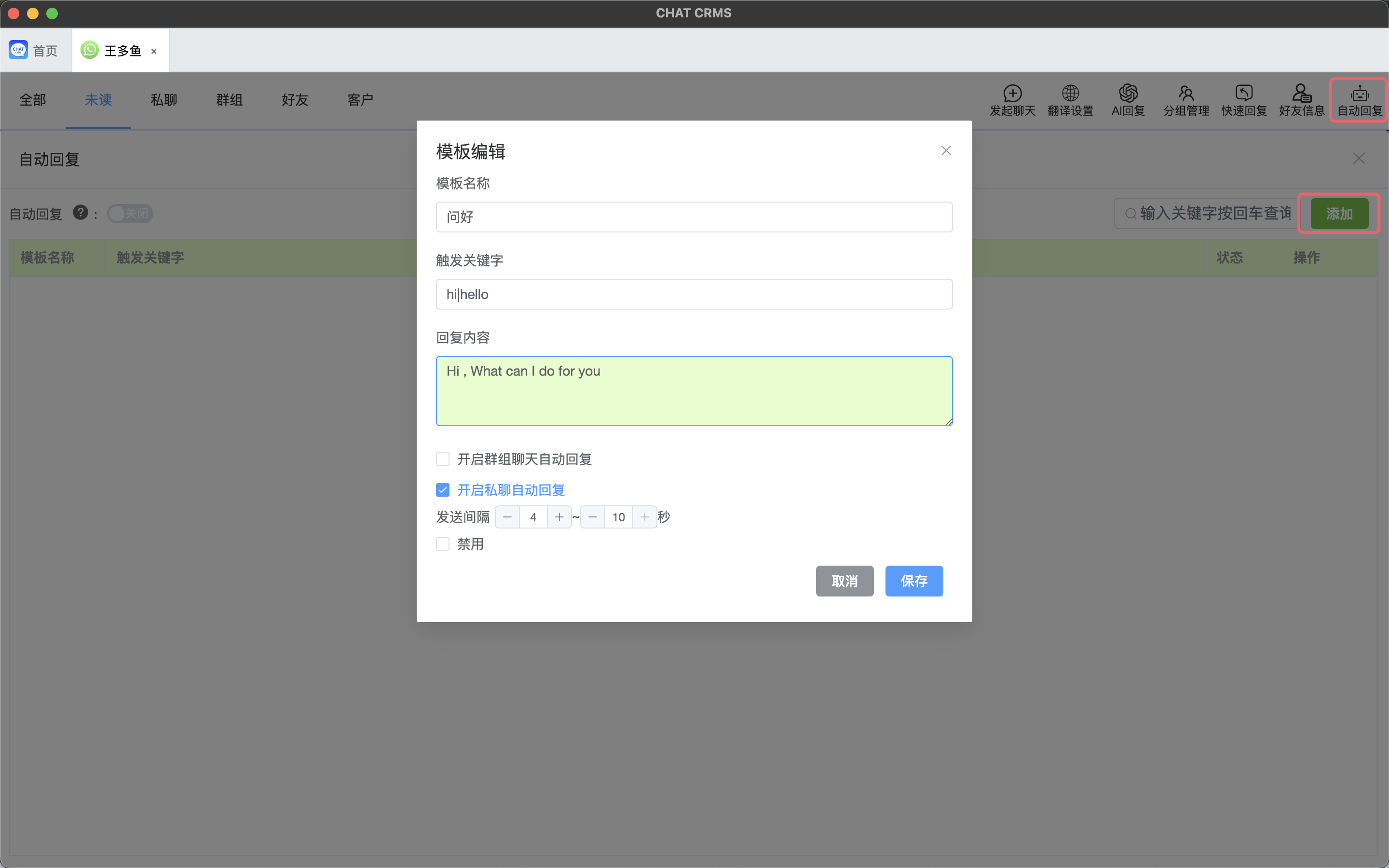
Task: Click the green macOS fullscreen button
Action: (52, 13)
